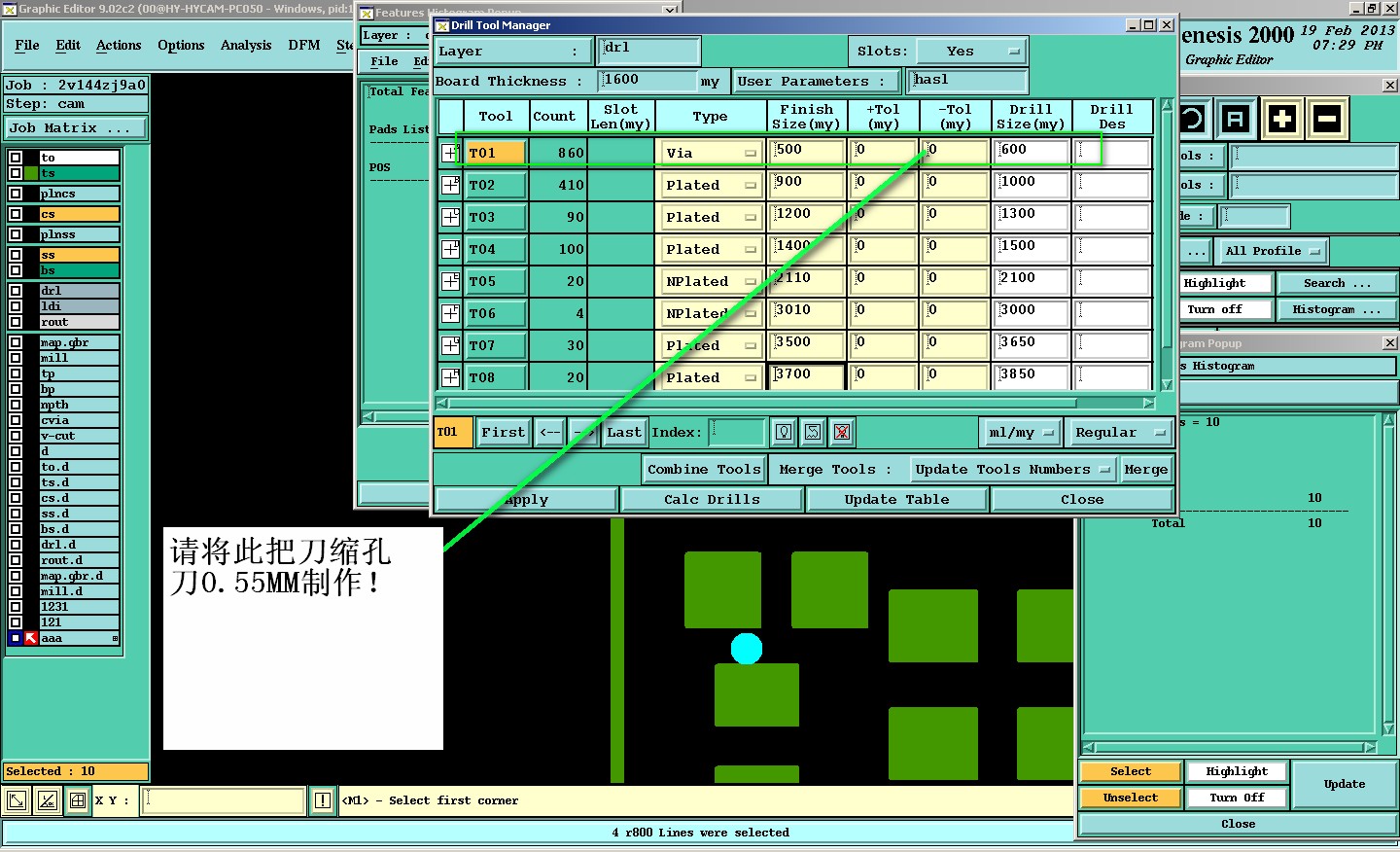The width and height of the screenshot is (1400, 852).
Task: Expand tool T01 row with plus icon
Action: point(450,153)
